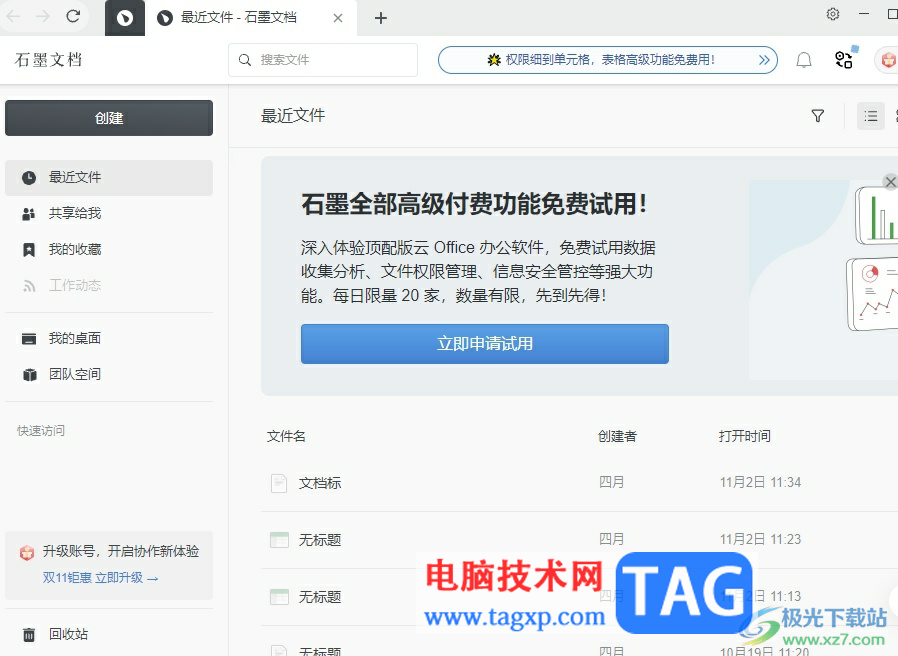Image resolution: width=898 pixels, height=656 pixels.
Task: Click the 双11钜惠 立即升级 link
Action: [100, 578]
